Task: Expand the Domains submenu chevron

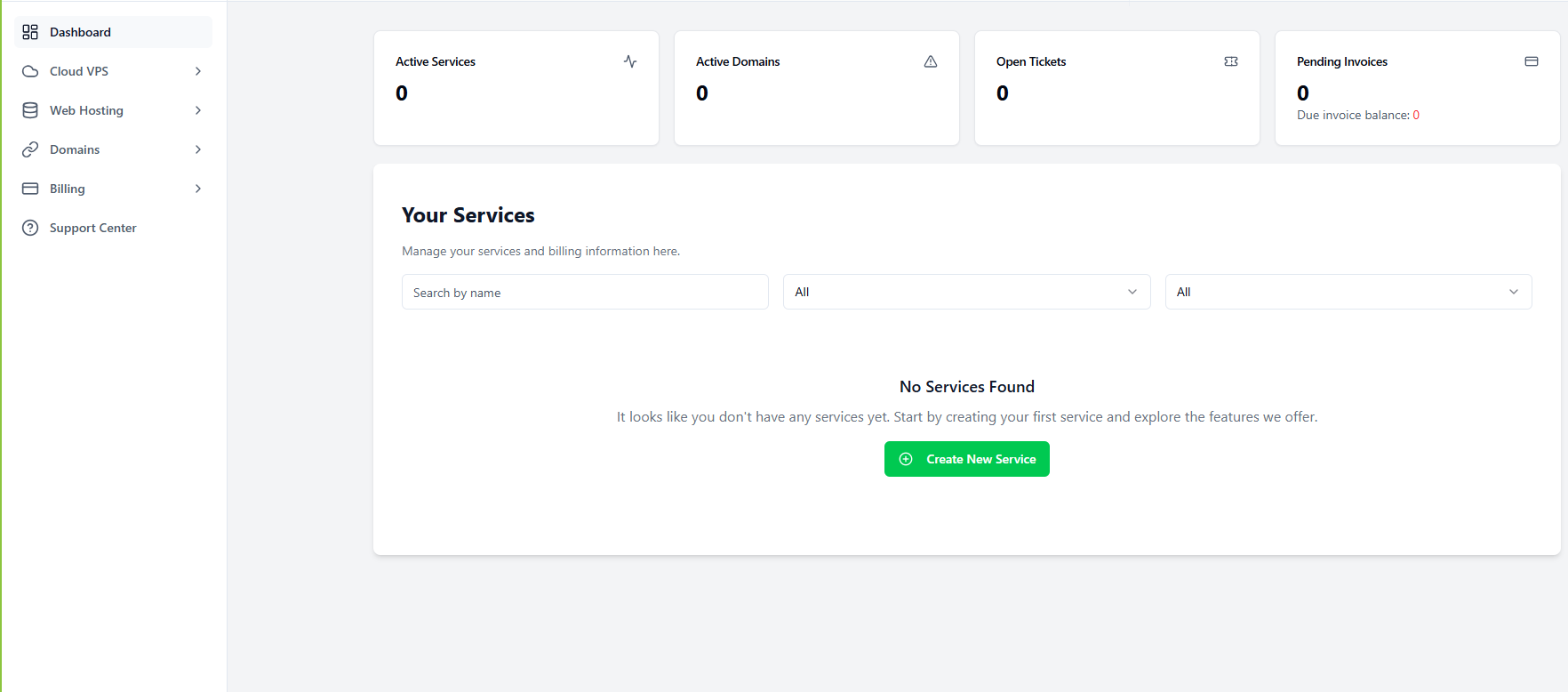Action: pos(198,149)
